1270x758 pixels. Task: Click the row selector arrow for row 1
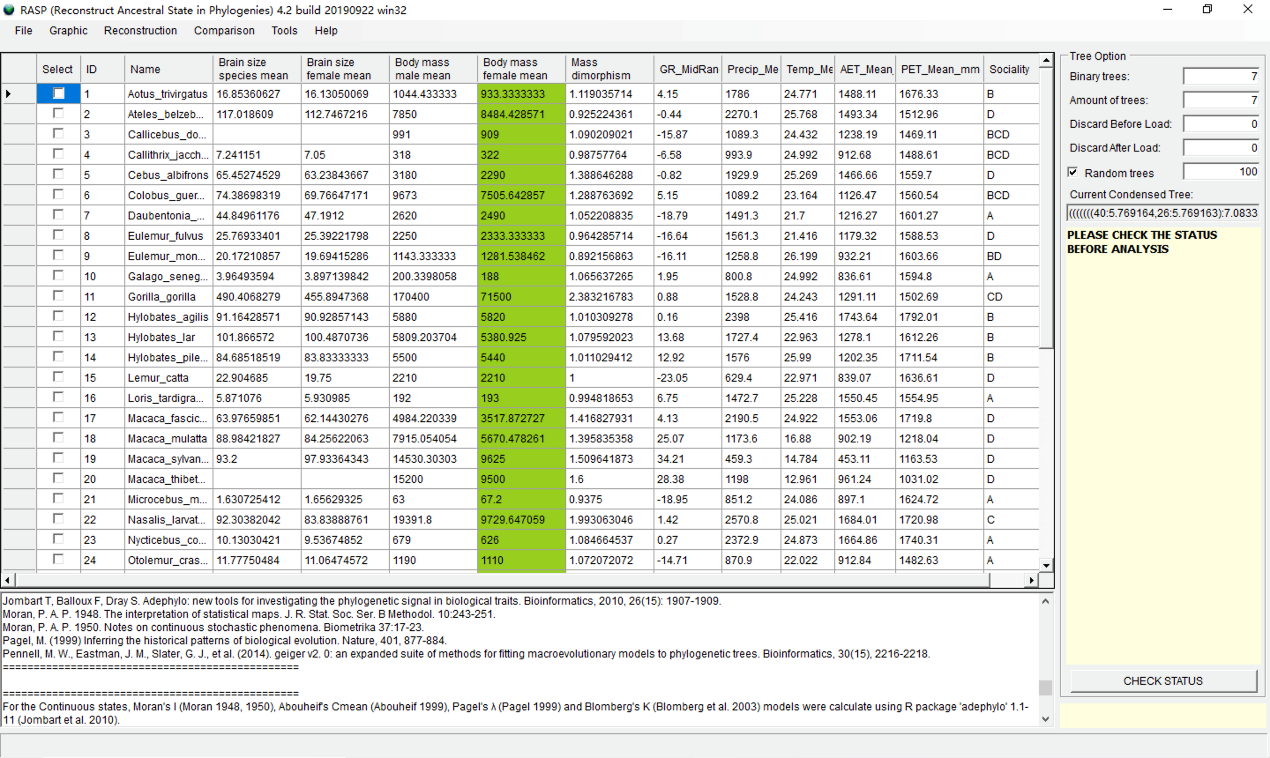tap(18, 94)
